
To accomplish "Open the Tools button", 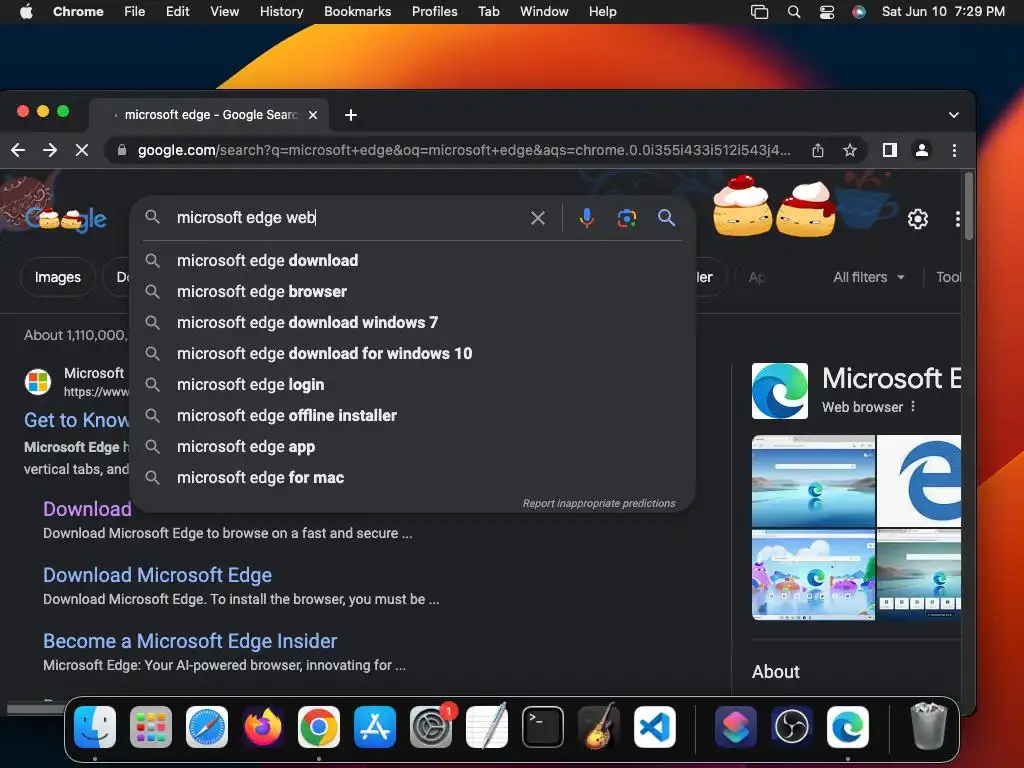I will [948, 277].
